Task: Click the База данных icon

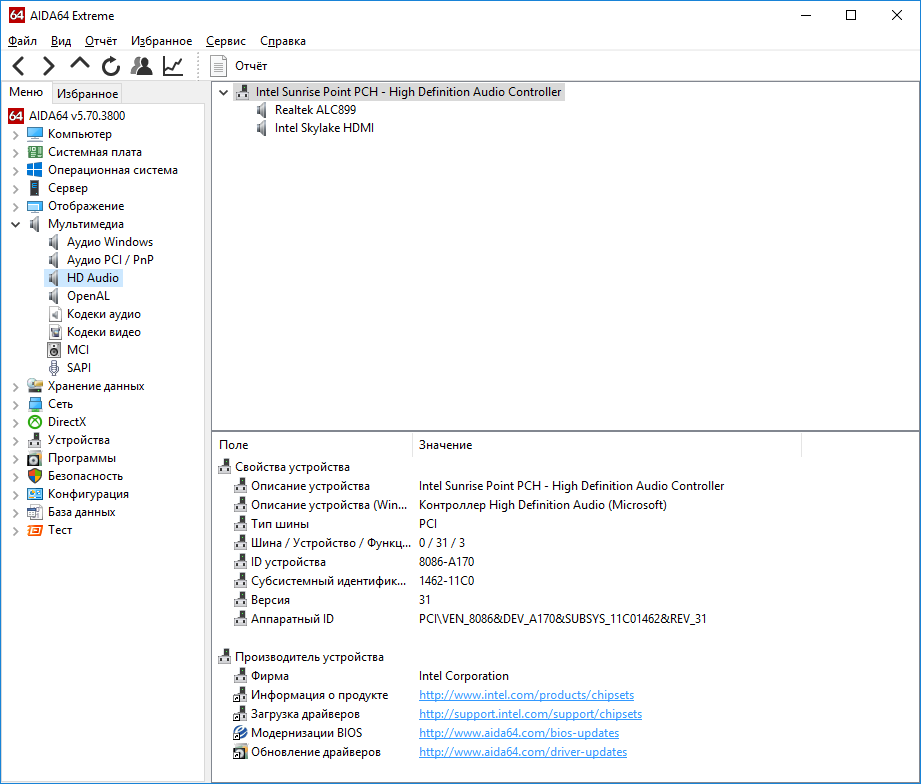Action: tap(35, 512)
